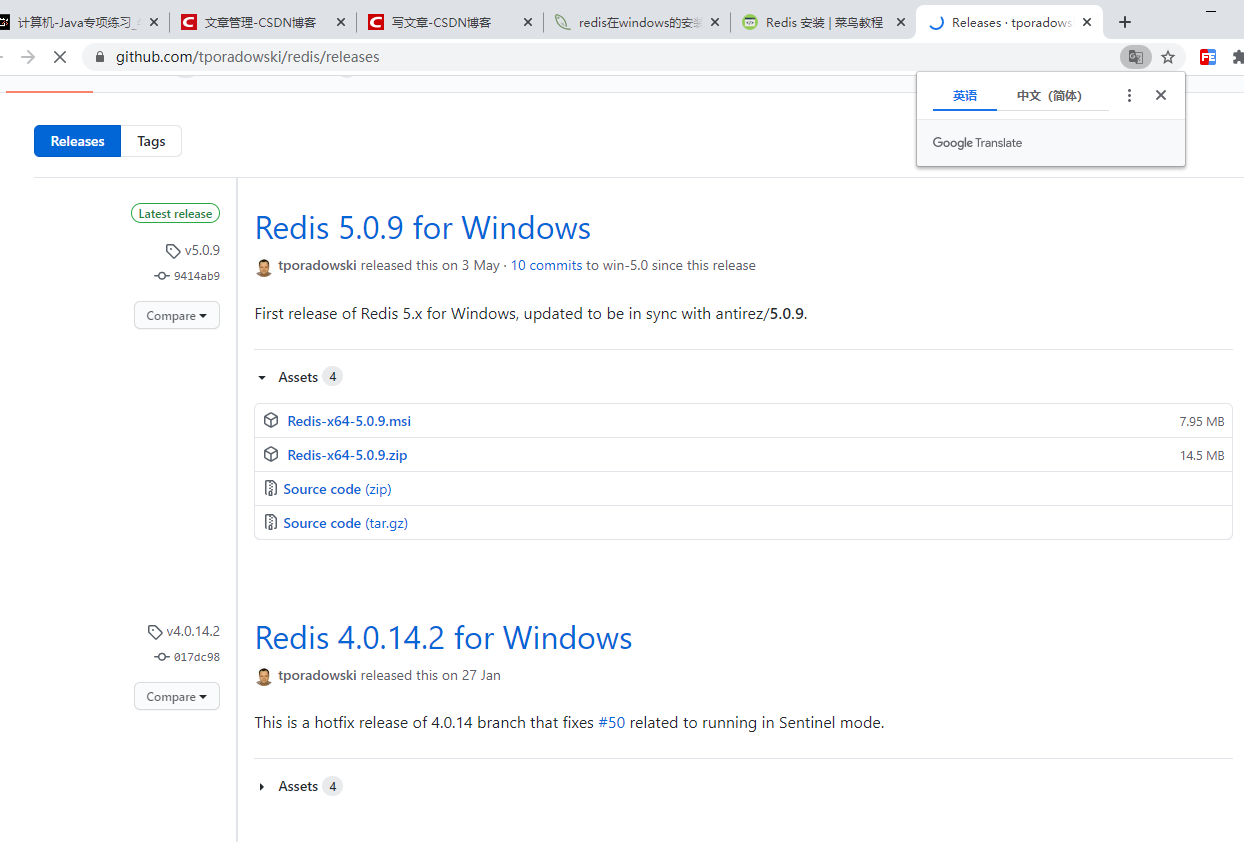This screenshot has height=842, width=1244.
Task: Click the Latest release badge
Action: [175, 213]
